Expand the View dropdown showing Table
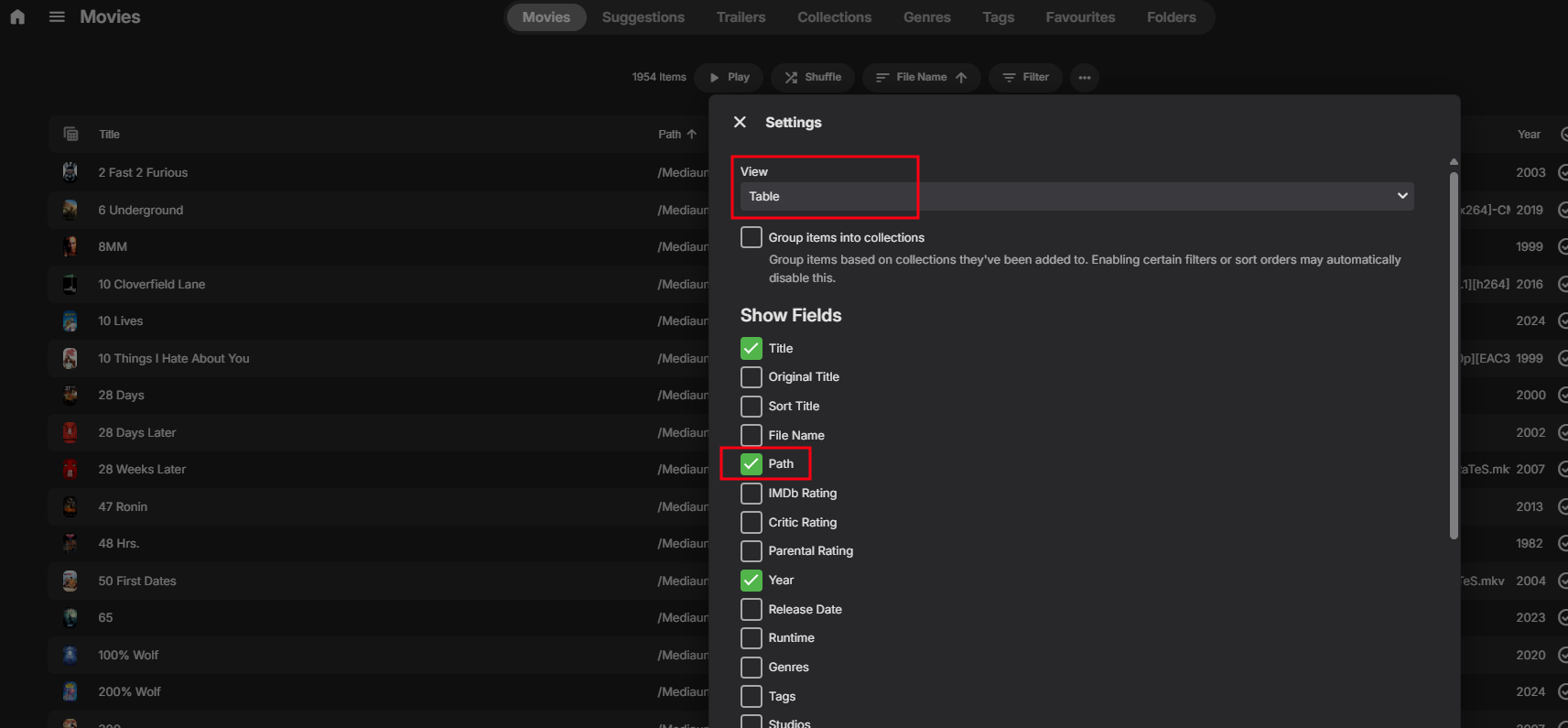1568x728 pixels. click(x=1076, y=197)
